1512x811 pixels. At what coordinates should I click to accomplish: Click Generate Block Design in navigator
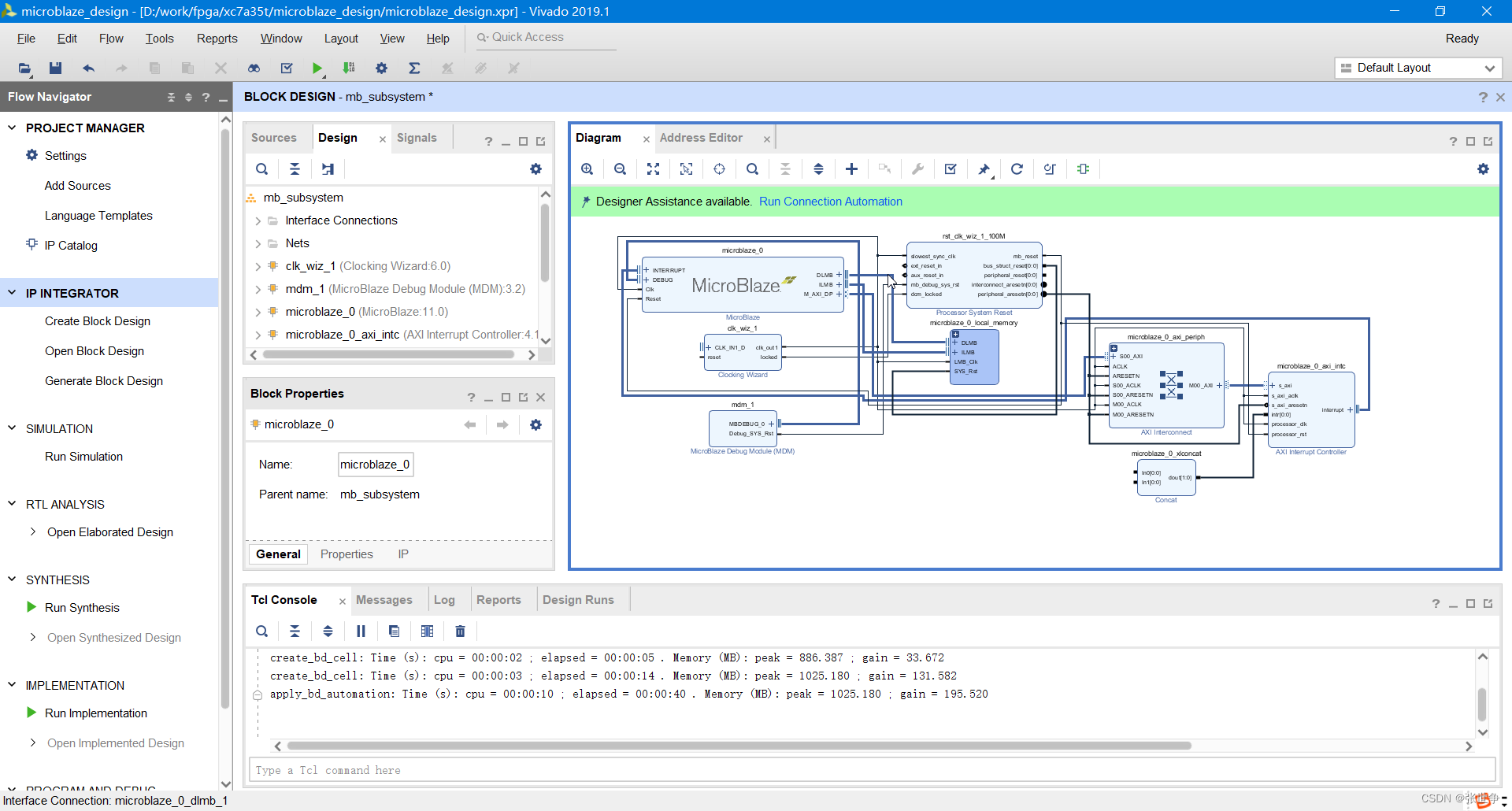[104, 380]
